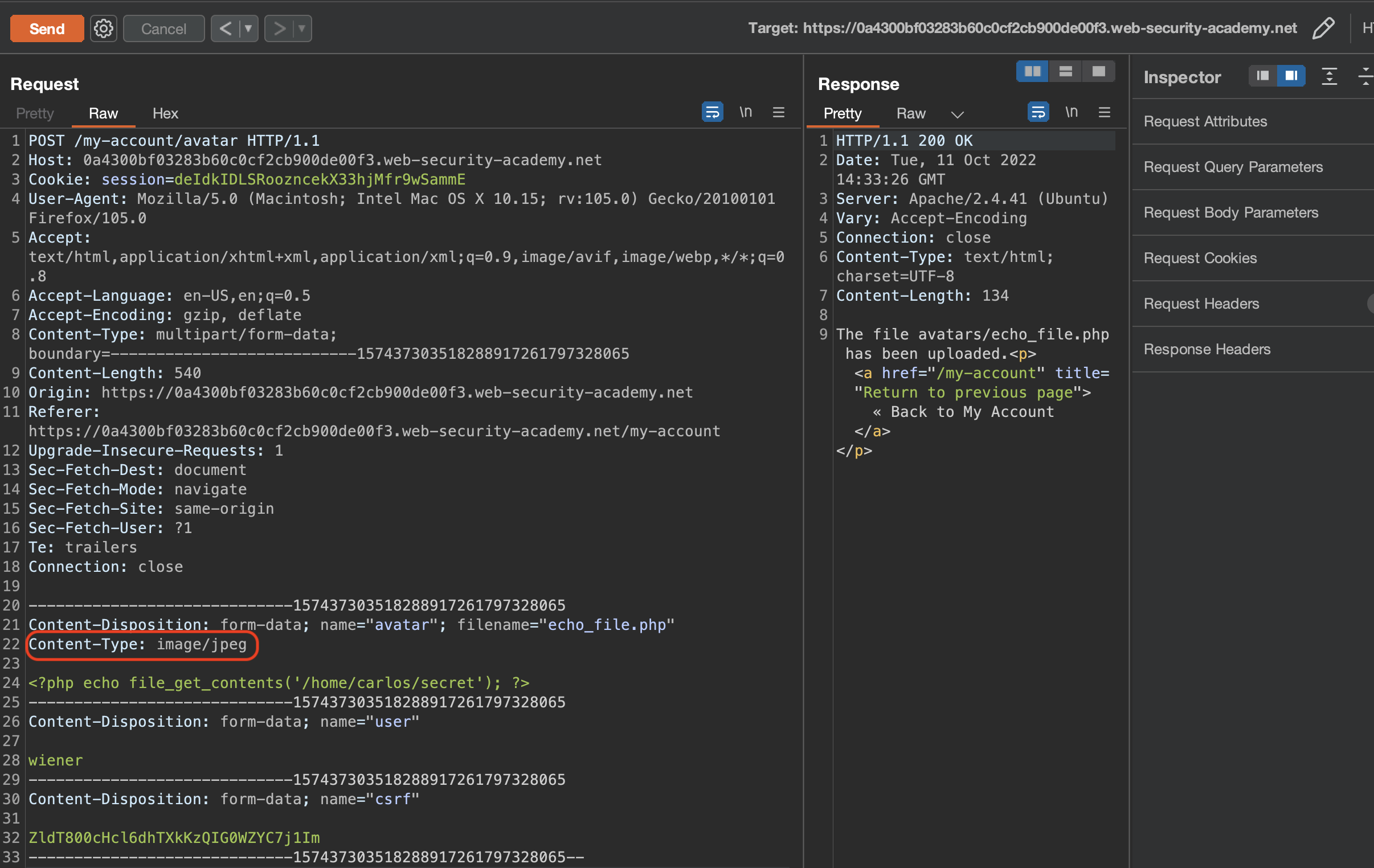Click the orange Send button
This screenshot has height=868, width=1374.
pos(47,28)
